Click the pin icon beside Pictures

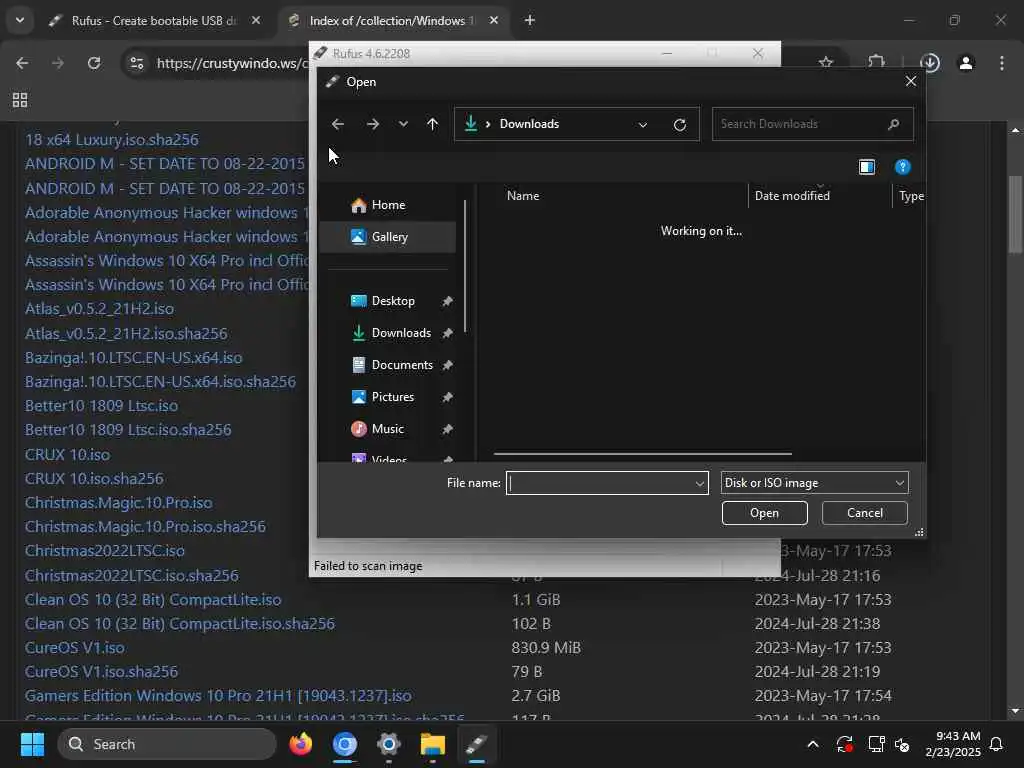pos(447,397)
